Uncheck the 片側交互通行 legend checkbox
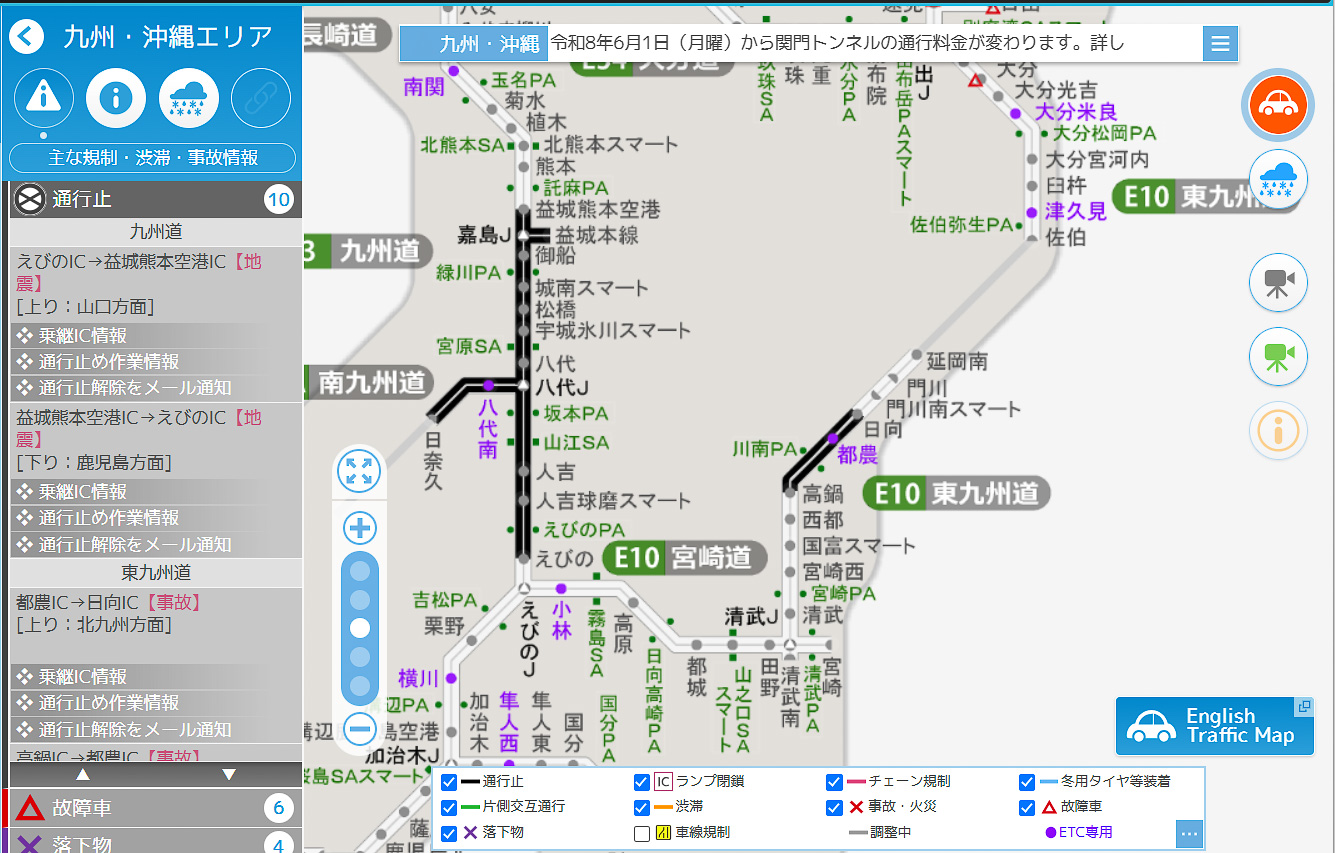Image resolution: width=1335 pixels, height=853 pixels. coord(449,807)
